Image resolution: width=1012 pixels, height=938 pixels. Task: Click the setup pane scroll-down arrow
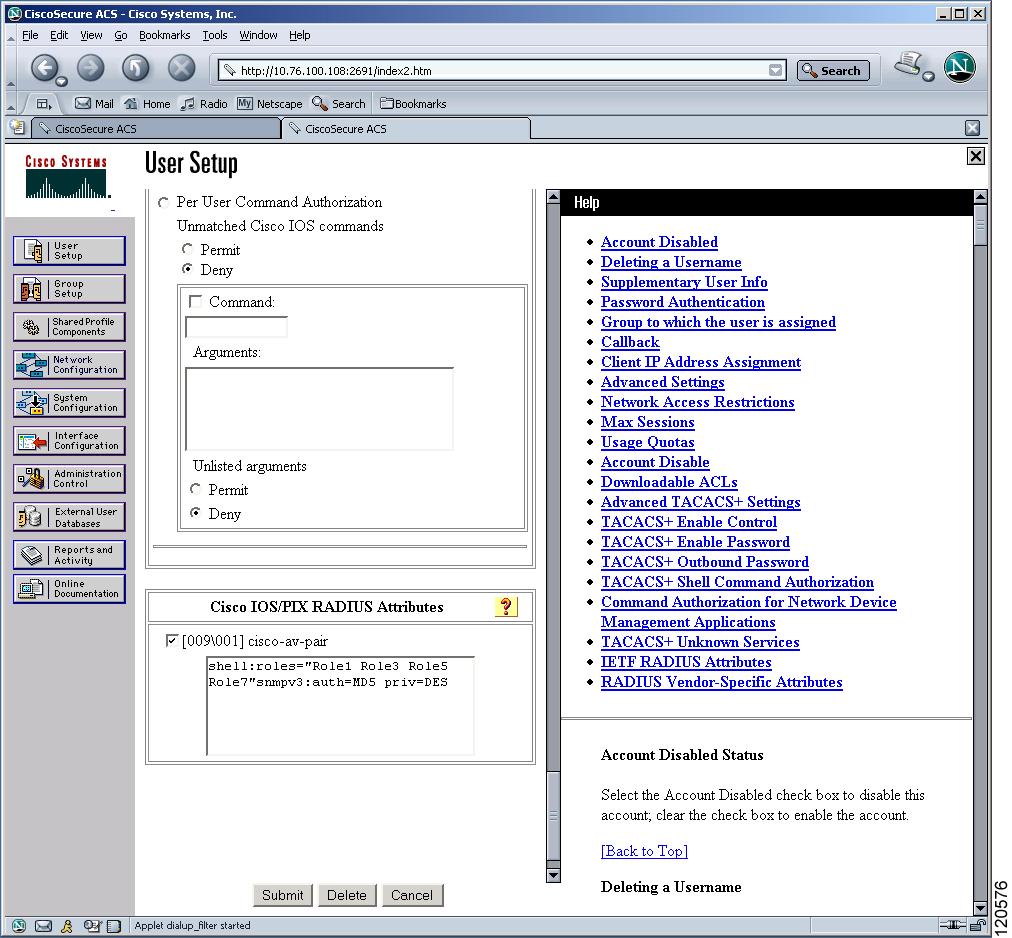tap(553, 875)
